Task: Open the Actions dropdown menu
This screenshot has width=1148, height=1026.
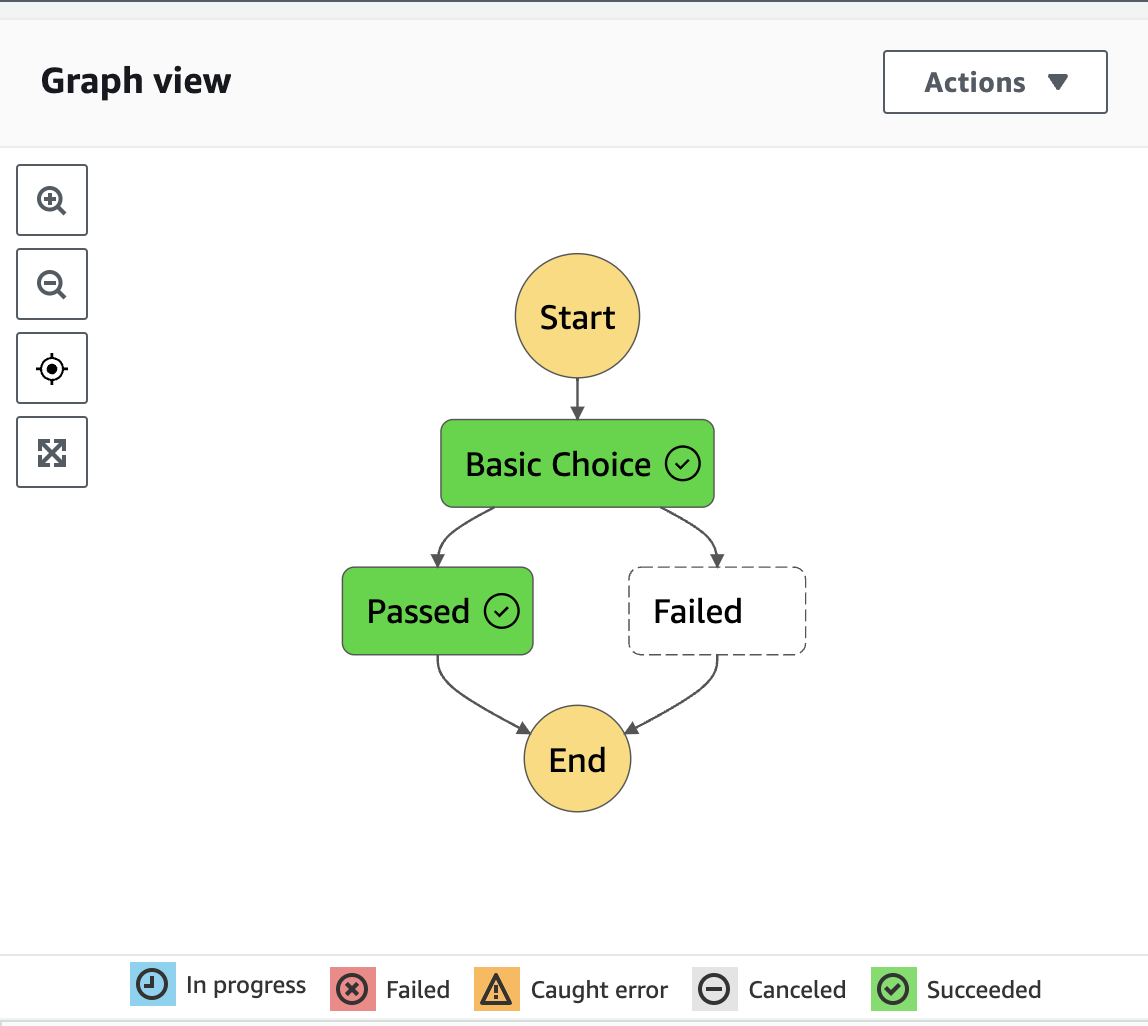Action: coord(995,82)
